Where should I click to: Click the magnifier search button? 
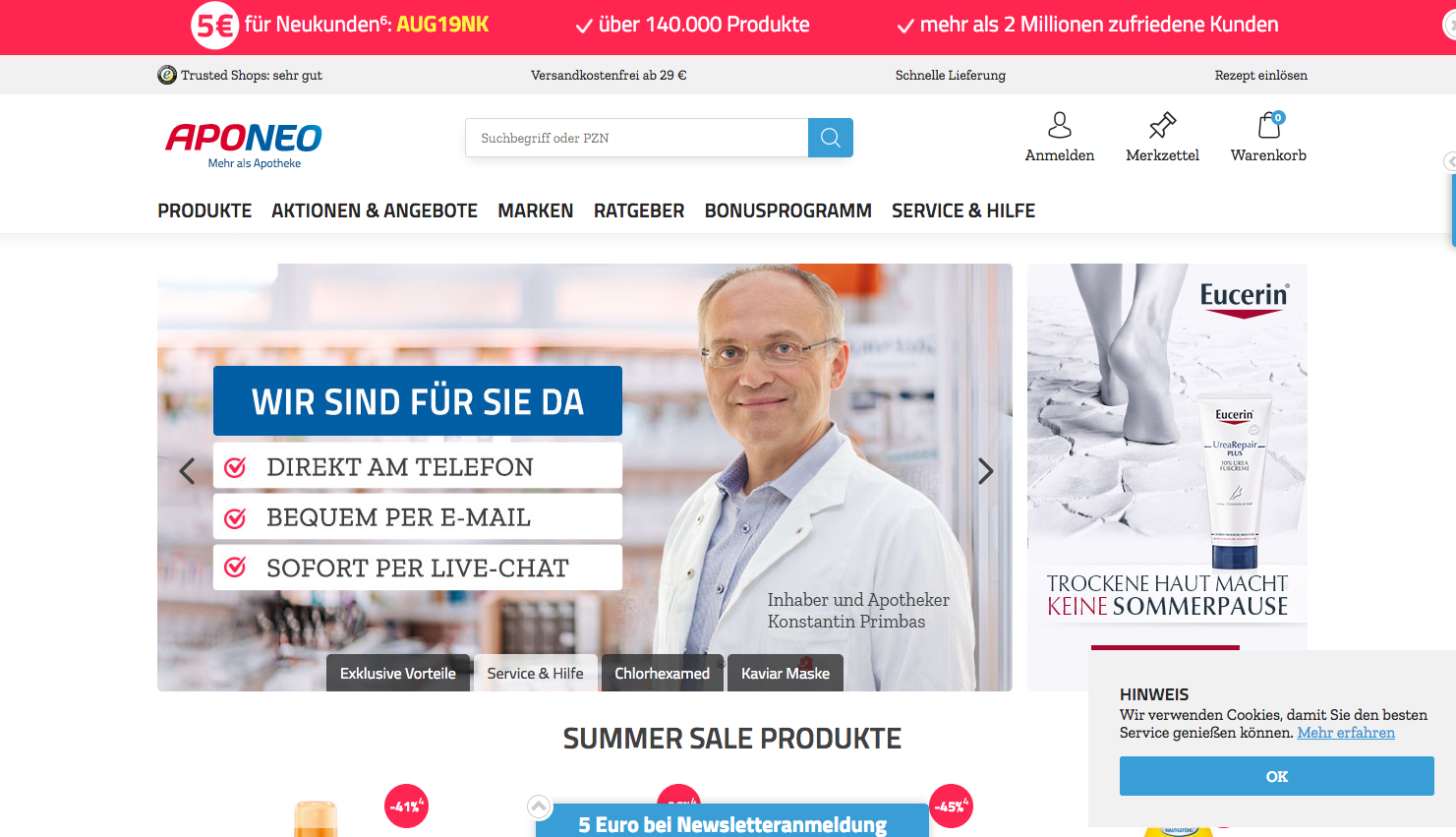[x=831, y=138]
